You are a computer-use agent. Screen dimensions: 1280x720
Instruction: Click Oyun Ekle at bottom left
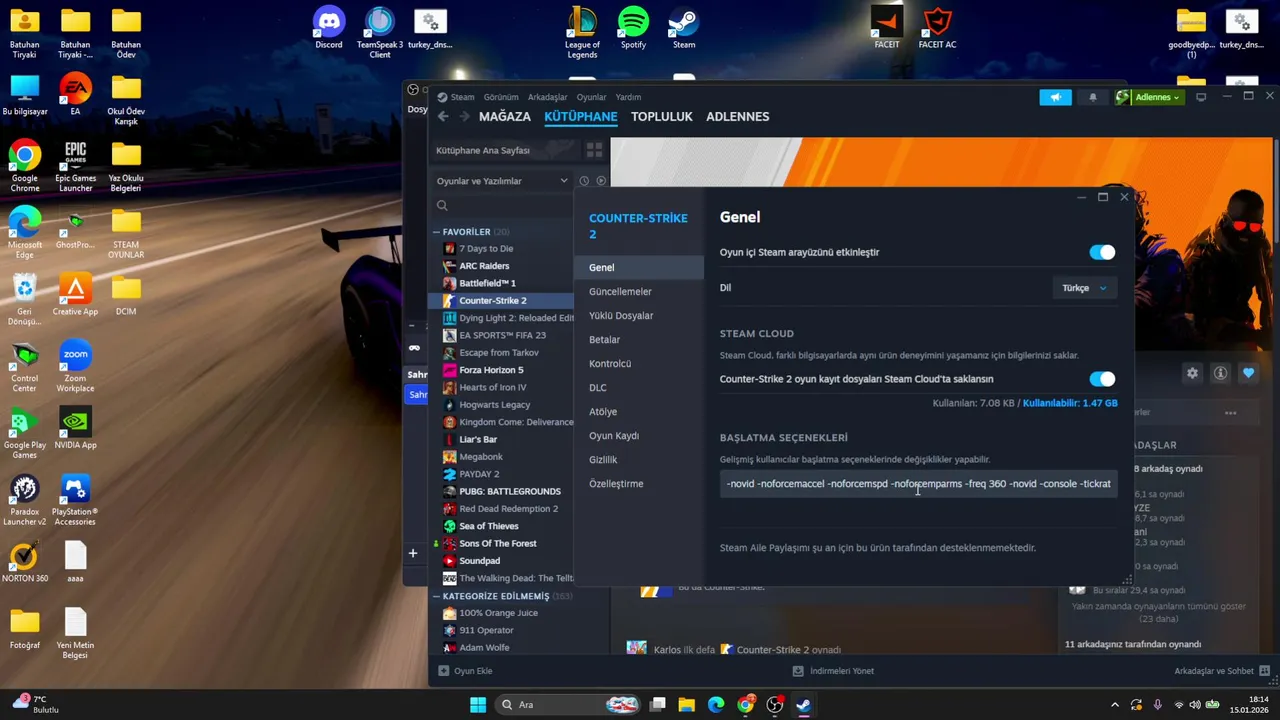tap(465, 671)
